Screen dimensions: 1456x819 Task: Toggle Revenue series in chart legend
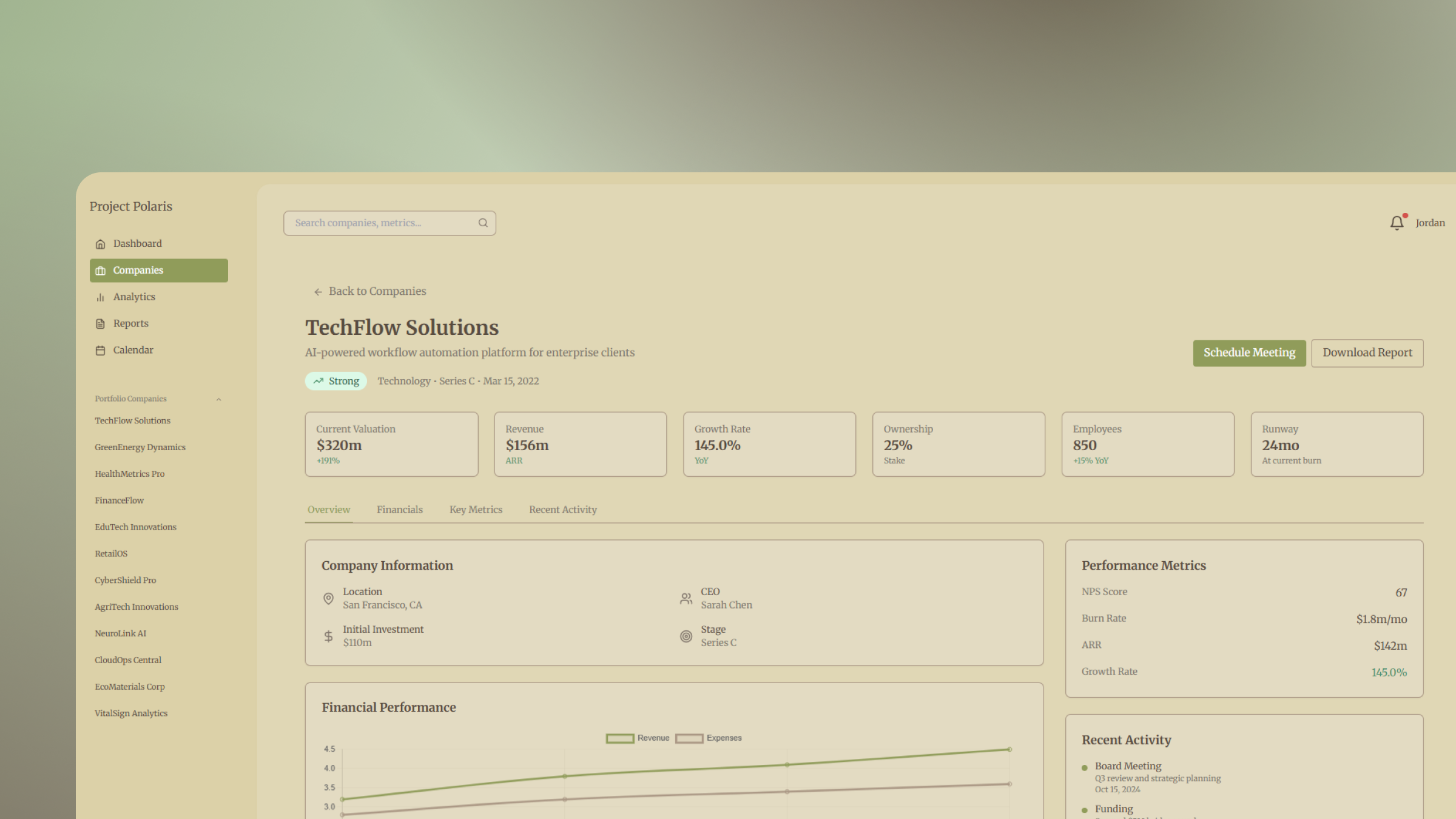(x=637, y=738)
